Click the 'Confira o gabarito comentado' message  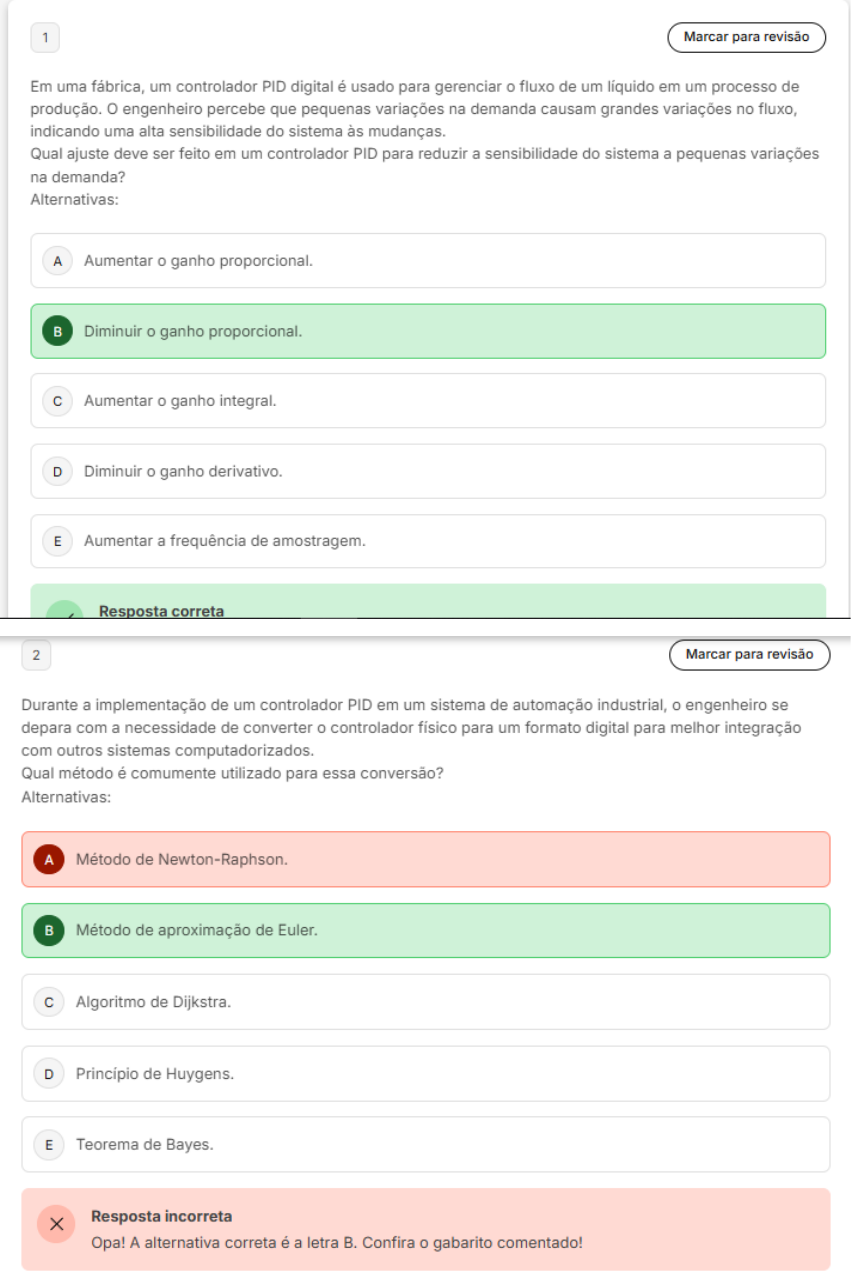pos(336,1243)
